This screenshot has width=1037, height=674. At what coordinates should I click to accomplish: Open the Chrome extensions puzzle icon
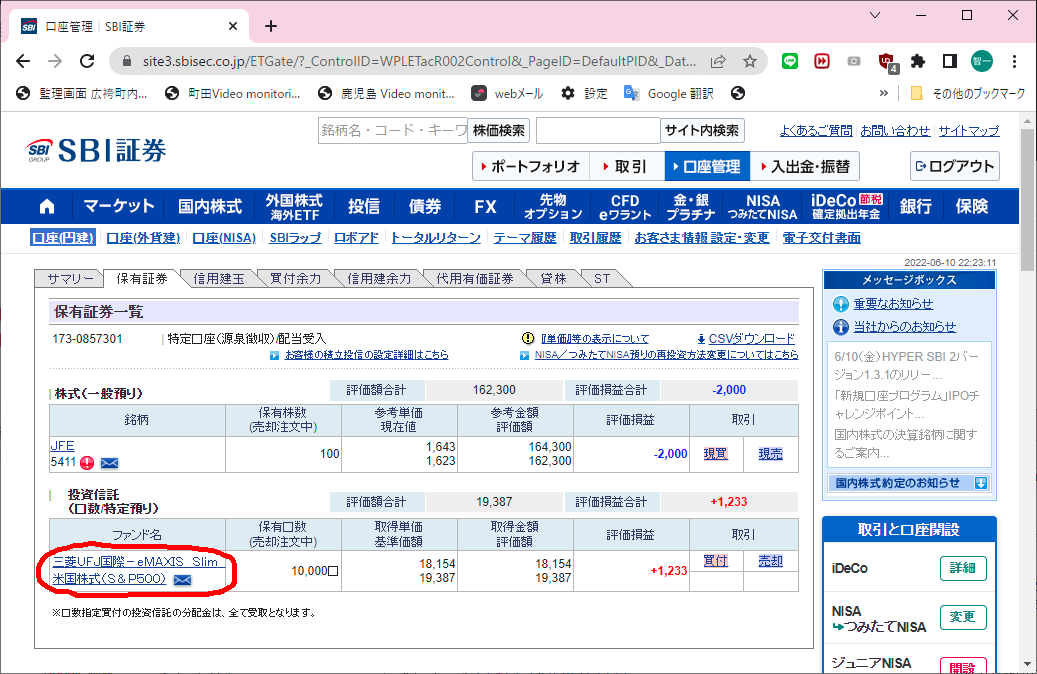point(918,61)
